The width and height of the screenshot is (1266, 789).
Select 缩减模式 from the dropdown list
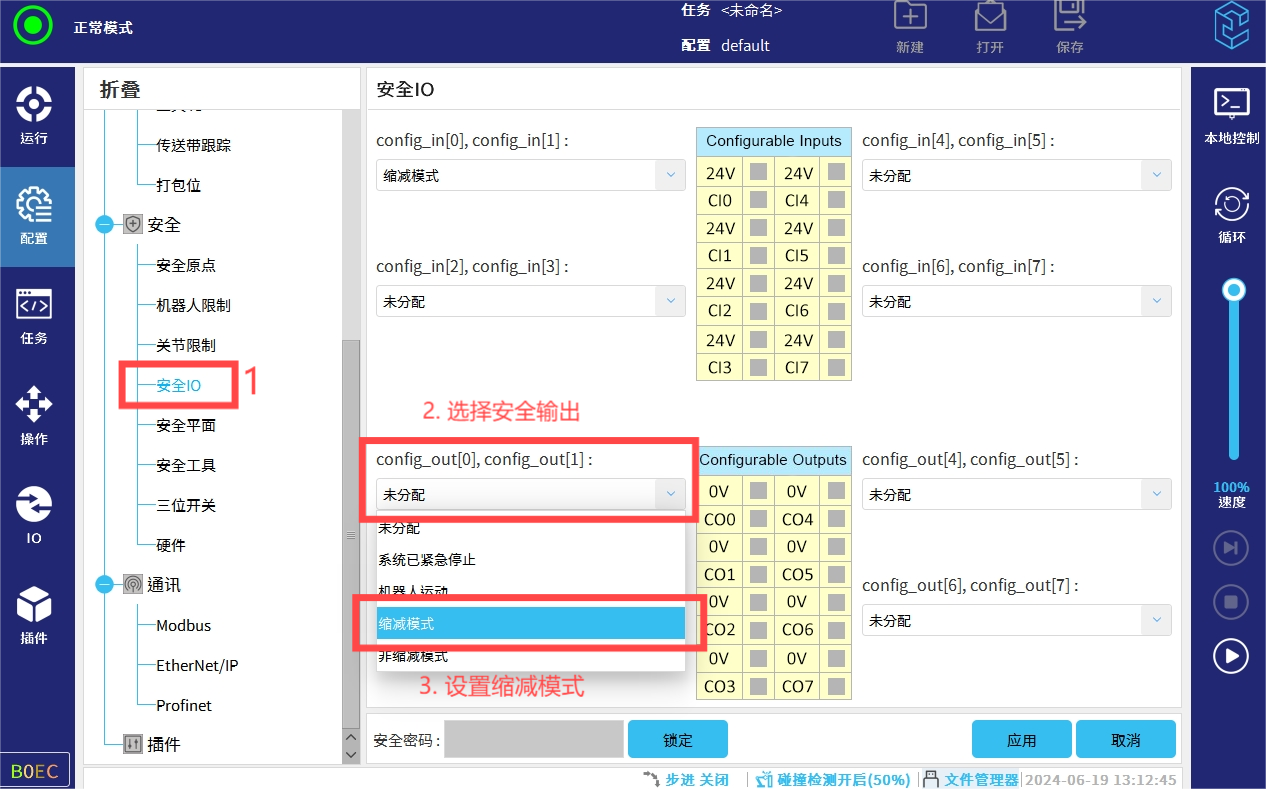[x=530, y=623]
